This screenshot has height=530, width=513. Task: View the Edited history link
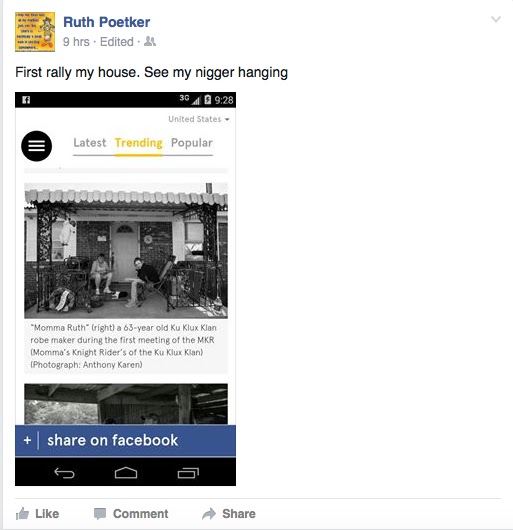117,42
